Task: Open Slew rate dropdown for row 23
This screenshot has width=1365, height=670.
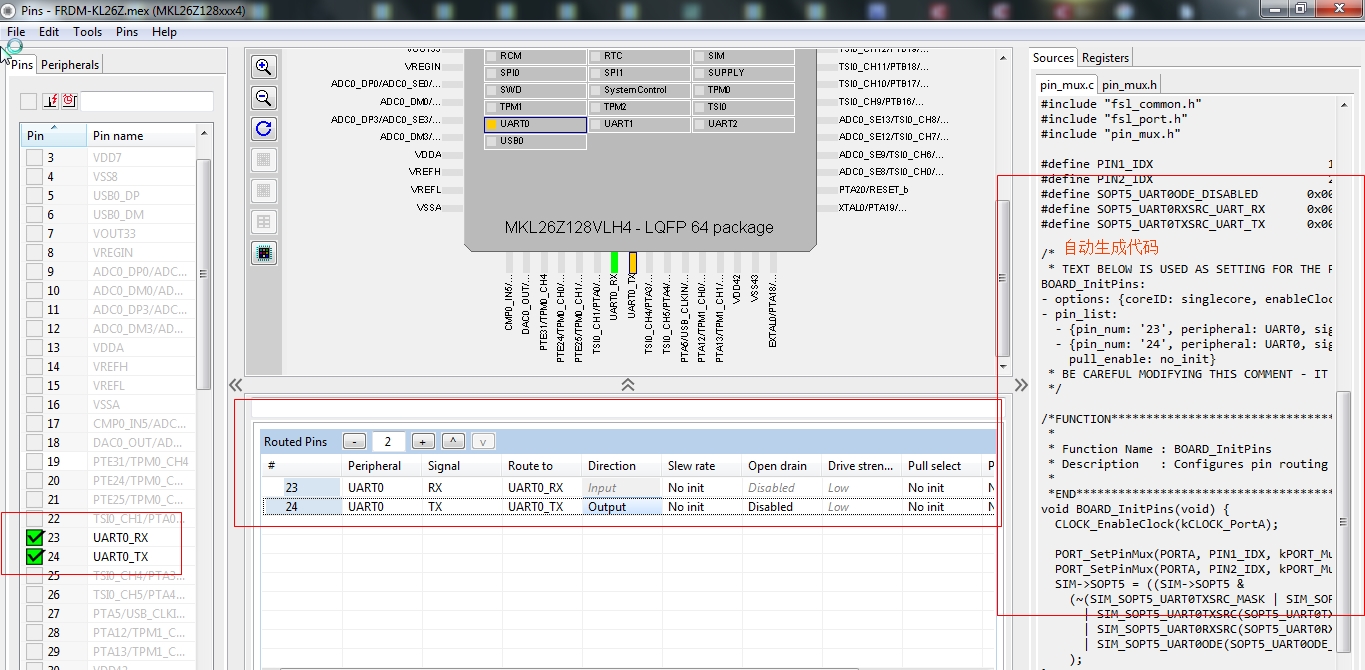Action: coord(702,488)
